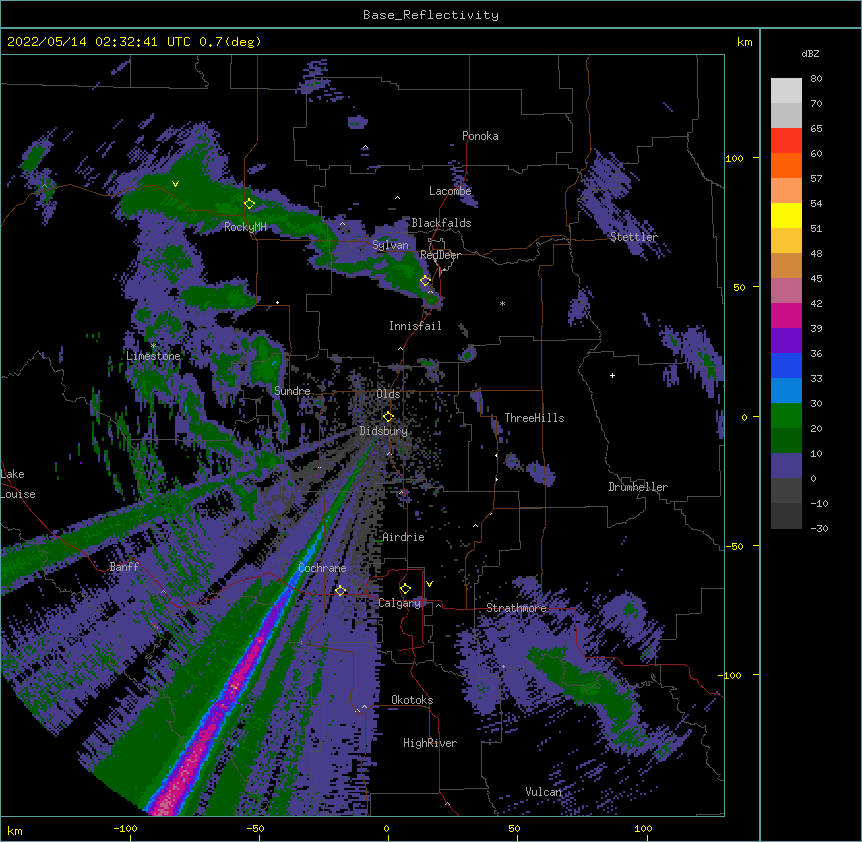Click the Banff label on the map
Screen dimensions: 862x842
(124, 567)
